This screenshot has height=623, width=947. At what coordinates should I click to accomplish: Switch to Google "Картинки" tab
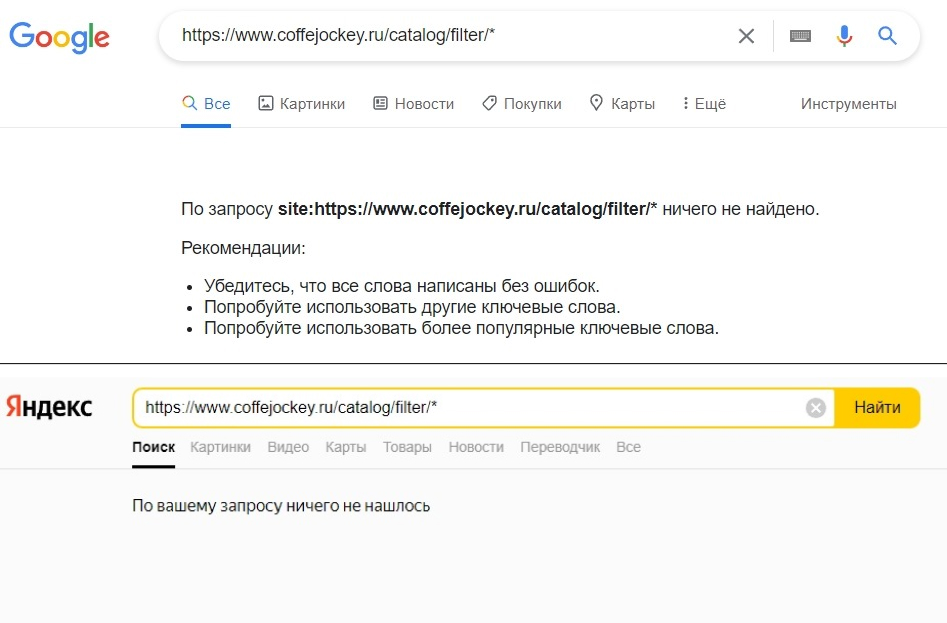point(302,104)
